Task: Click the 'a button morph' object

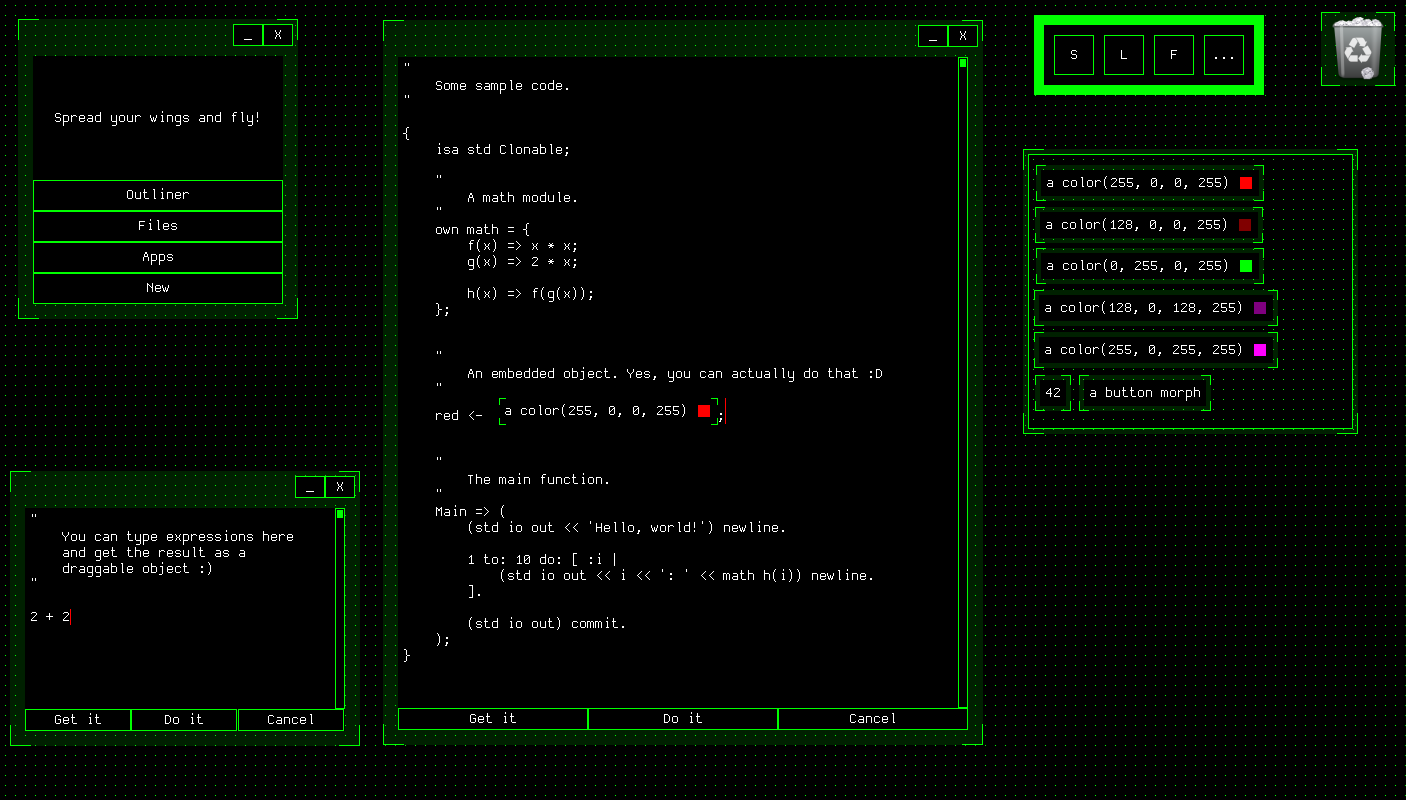Action: click(x=1145, y=393)
